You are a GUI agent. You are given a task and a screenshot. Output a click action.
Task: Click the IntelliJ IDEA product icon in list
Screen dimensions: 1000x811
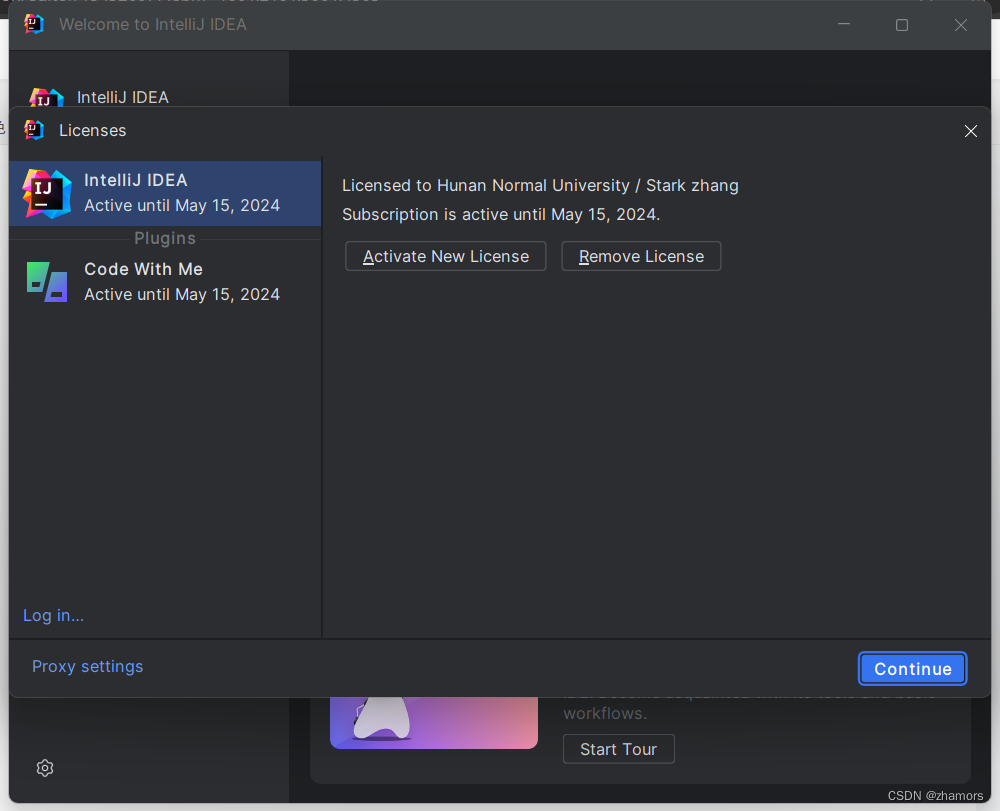click(47, 194)
